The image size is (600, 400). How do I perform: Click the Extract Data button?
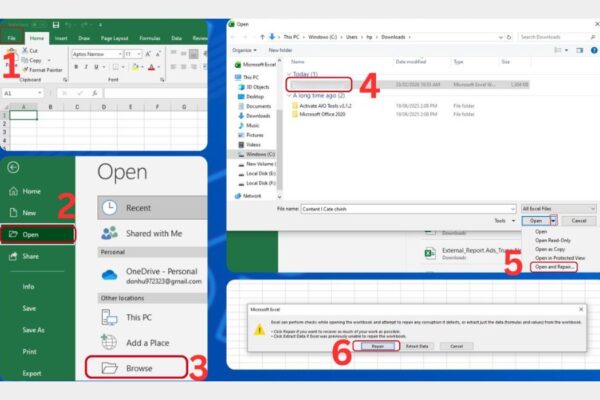(x=414, y=345)
